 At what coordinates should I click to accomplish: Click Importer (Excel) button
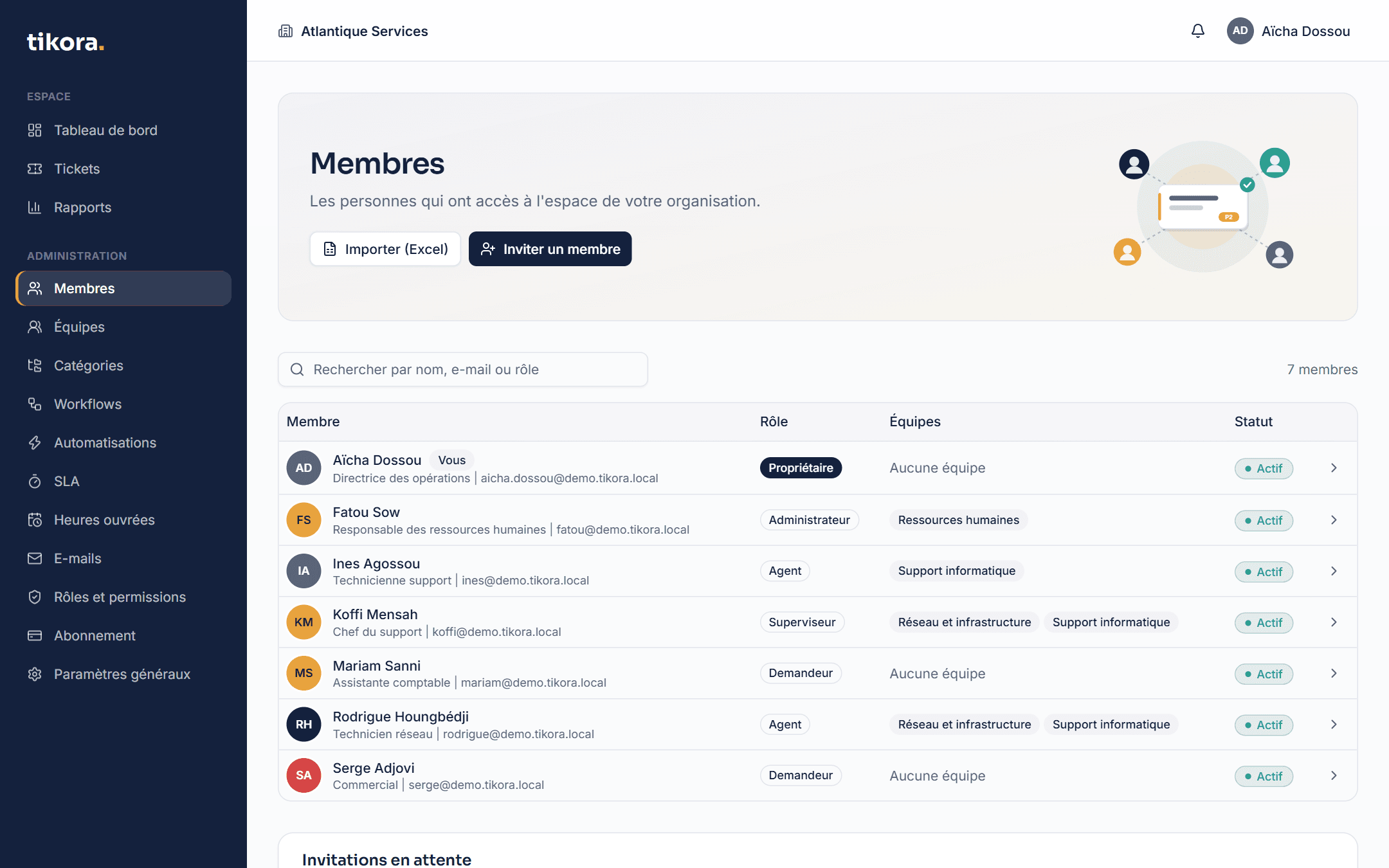(x=385, y=249)
